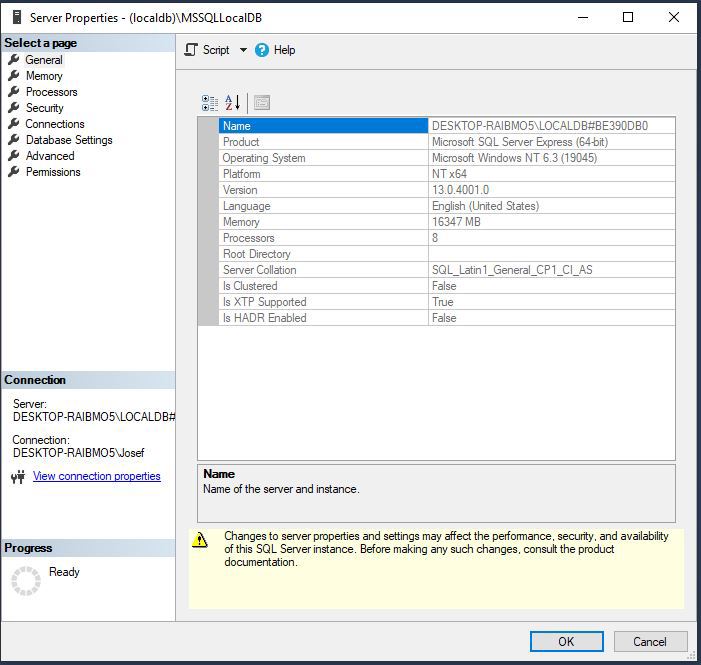Select the Is Clustered property label
The width and height of the screenshot is (701, 665).
click(250, 286)
